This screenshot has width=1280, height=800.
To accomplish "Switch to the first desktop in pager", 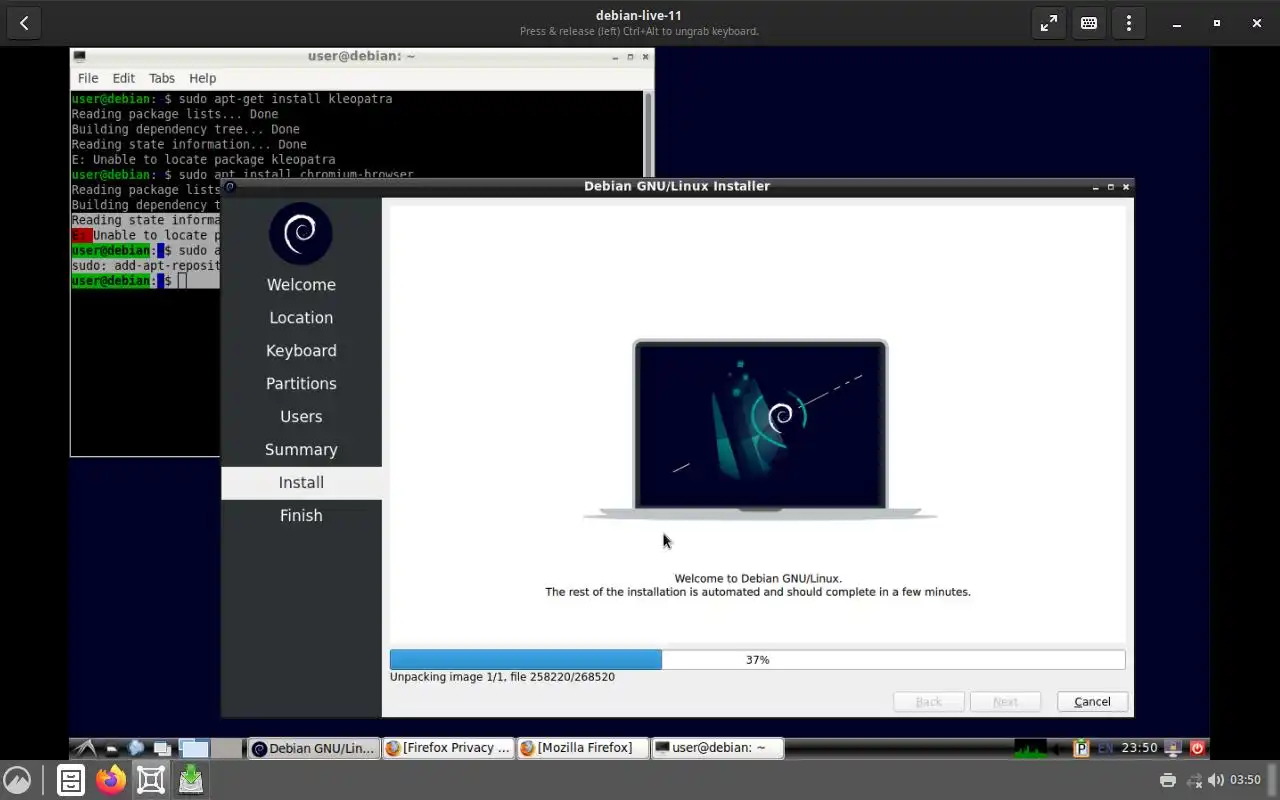I will [x=194, y=748].
